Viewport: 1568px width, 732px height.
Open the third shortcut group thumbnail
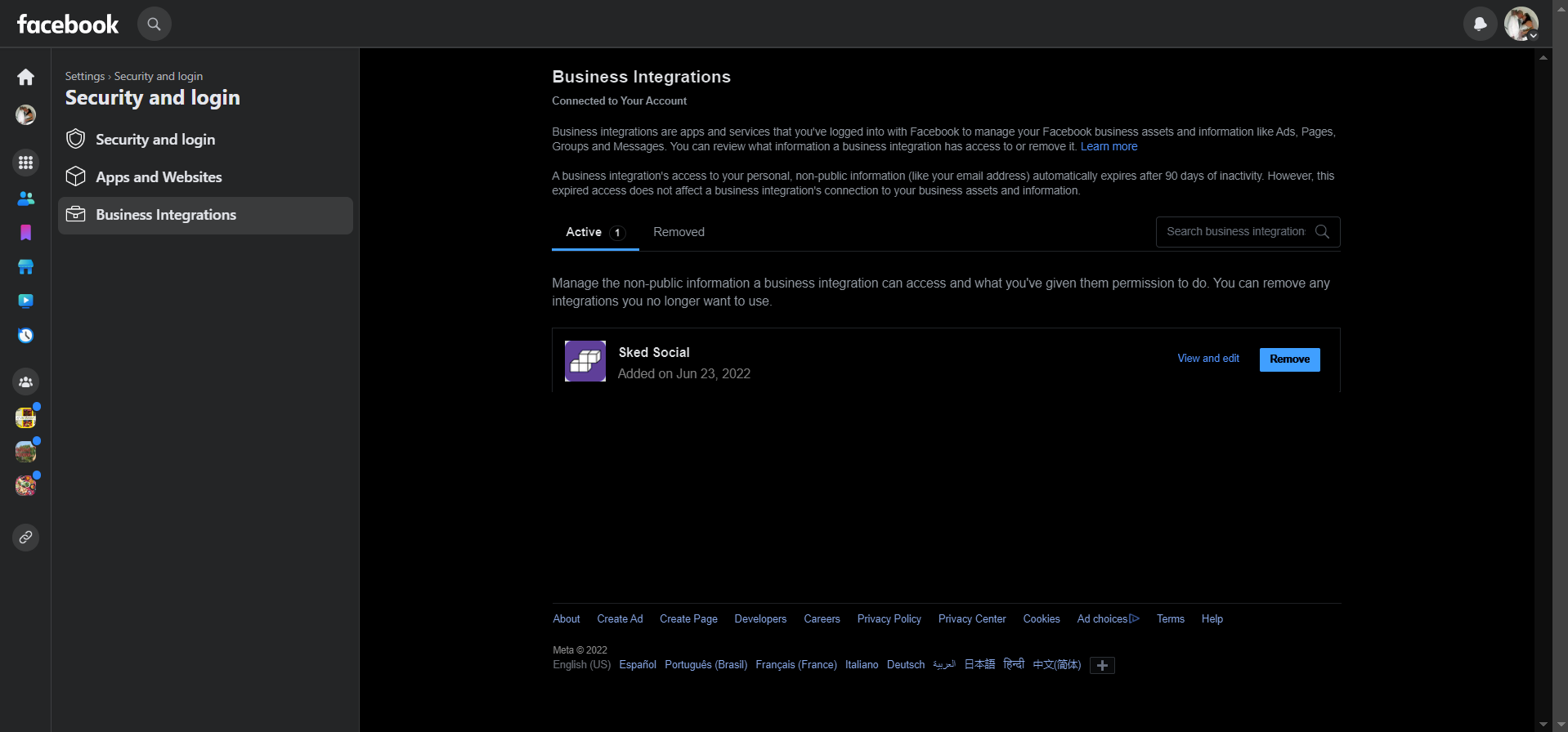point(26,486)
